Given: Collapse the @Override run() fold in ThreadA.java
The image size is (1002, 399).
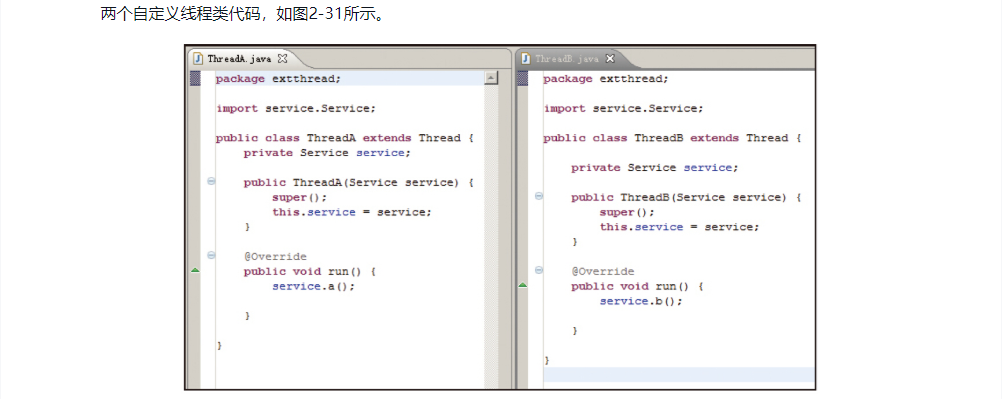Looking at the screenshot, I should 212,256.
